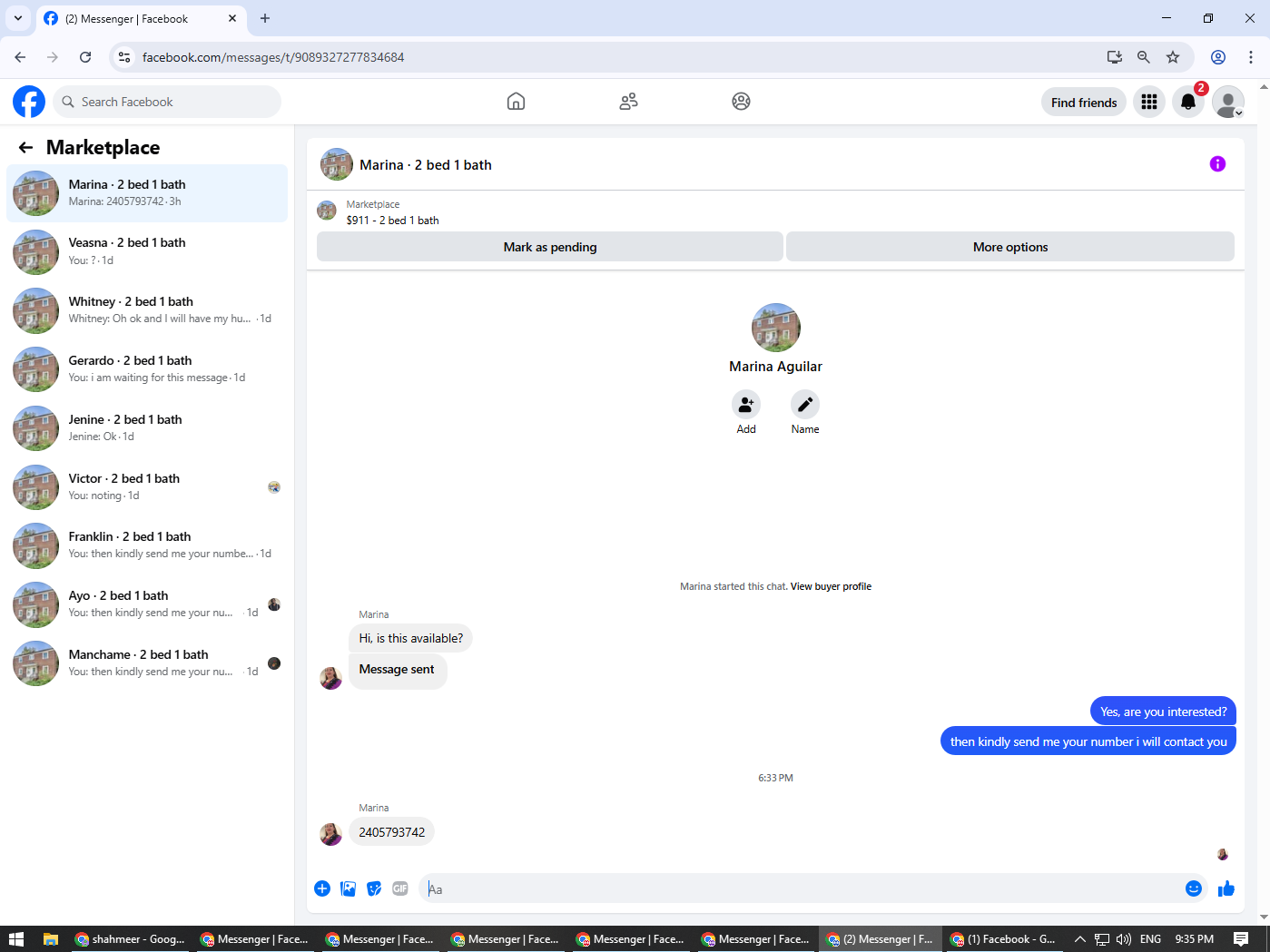Viewport: 1270px width, 952px height.
Task: Click the Chrome profile icon
Action: (x=1218, y=57)
